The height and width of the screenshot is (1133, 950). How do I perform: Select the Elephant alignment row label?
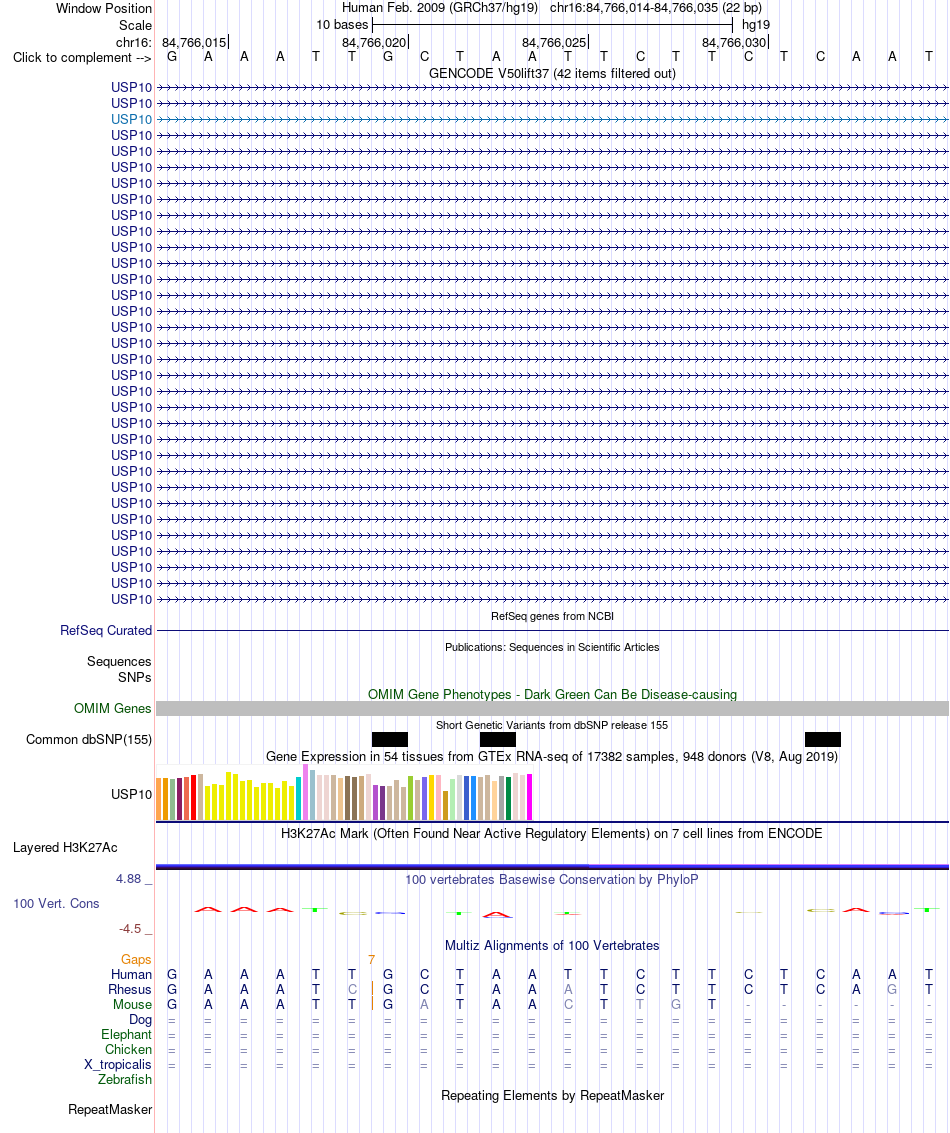(126, 1035)
